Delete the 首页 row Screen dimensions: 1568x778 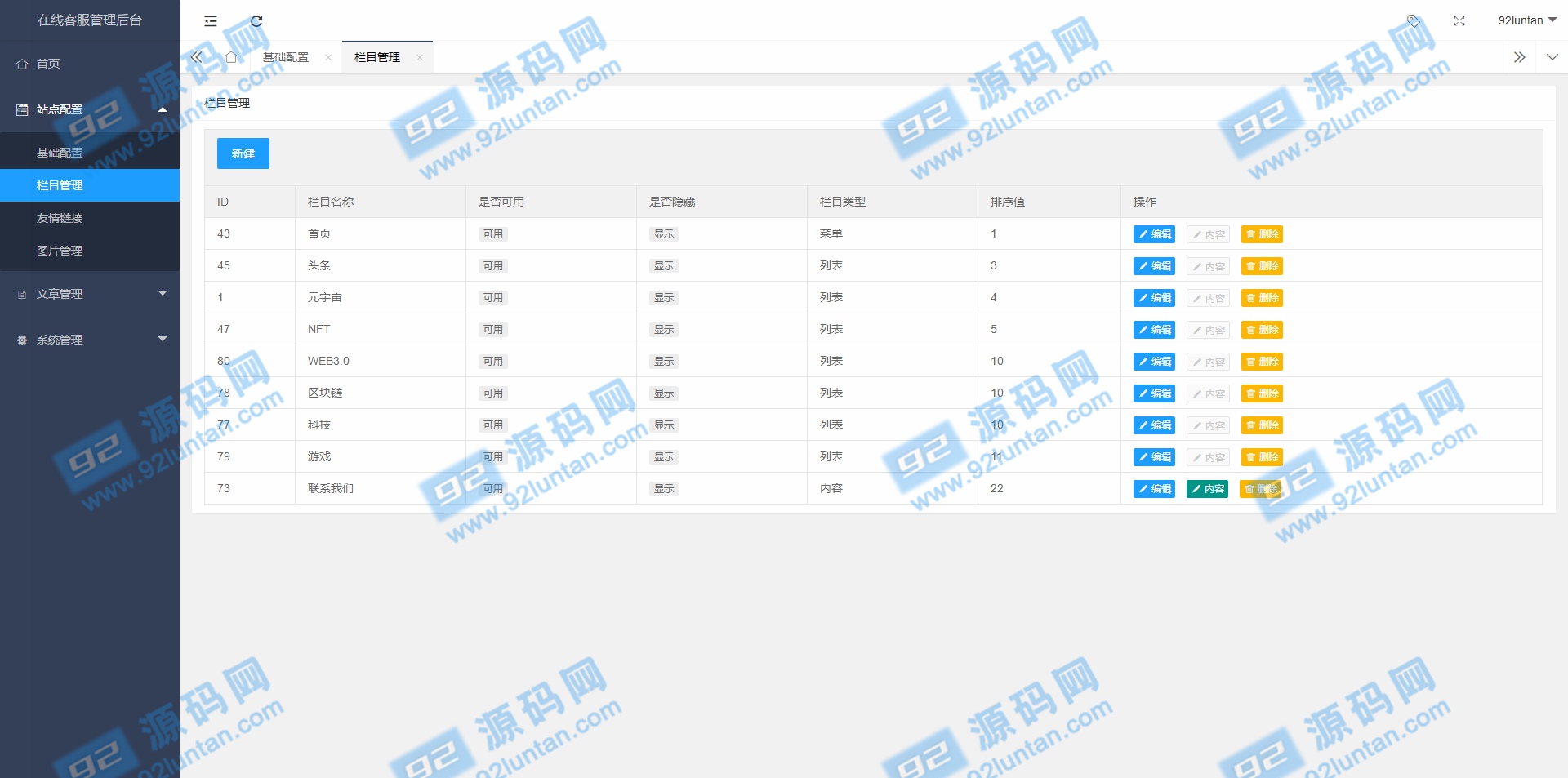coord(1262,234)
